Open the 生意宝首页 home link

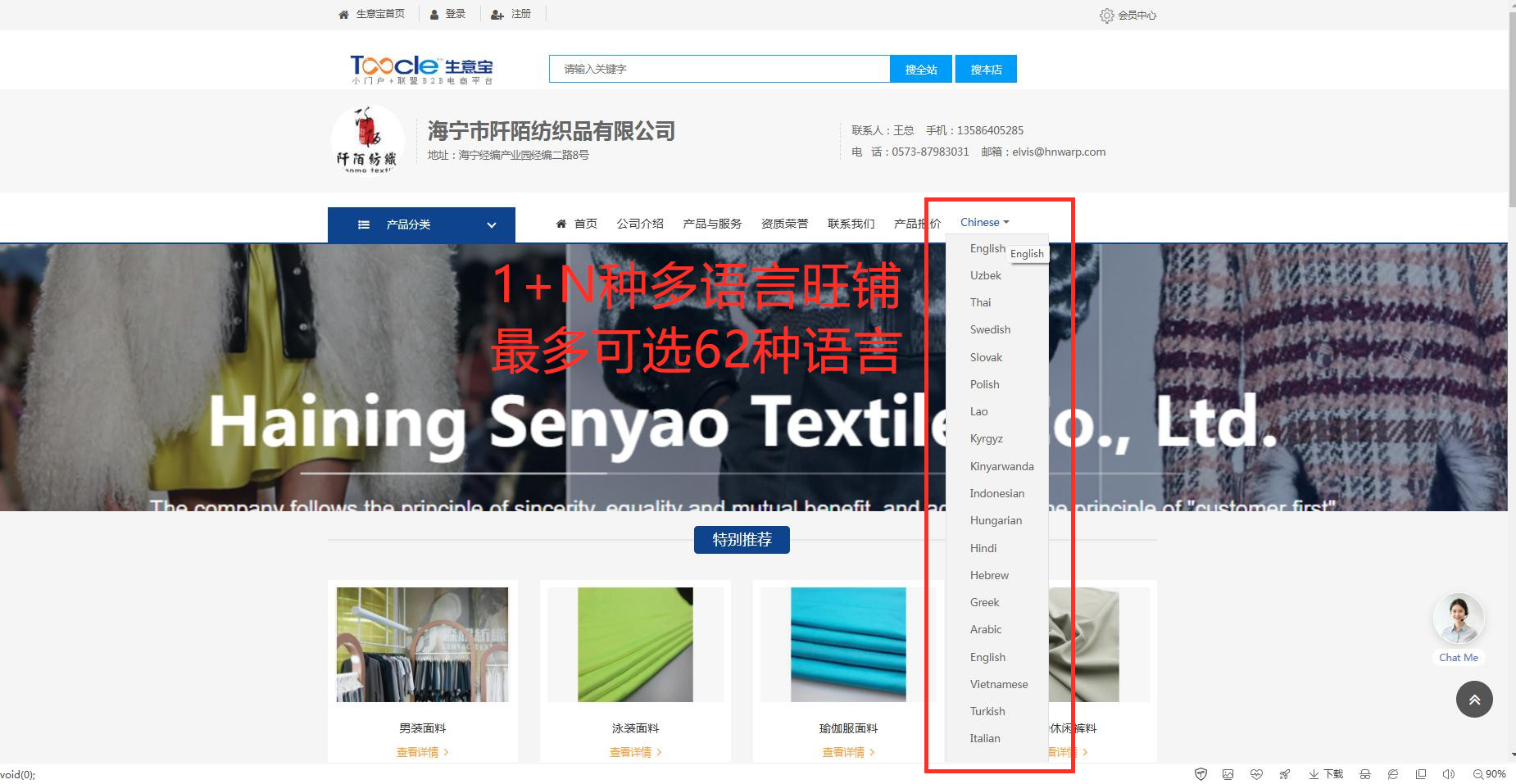pos(372,14)
